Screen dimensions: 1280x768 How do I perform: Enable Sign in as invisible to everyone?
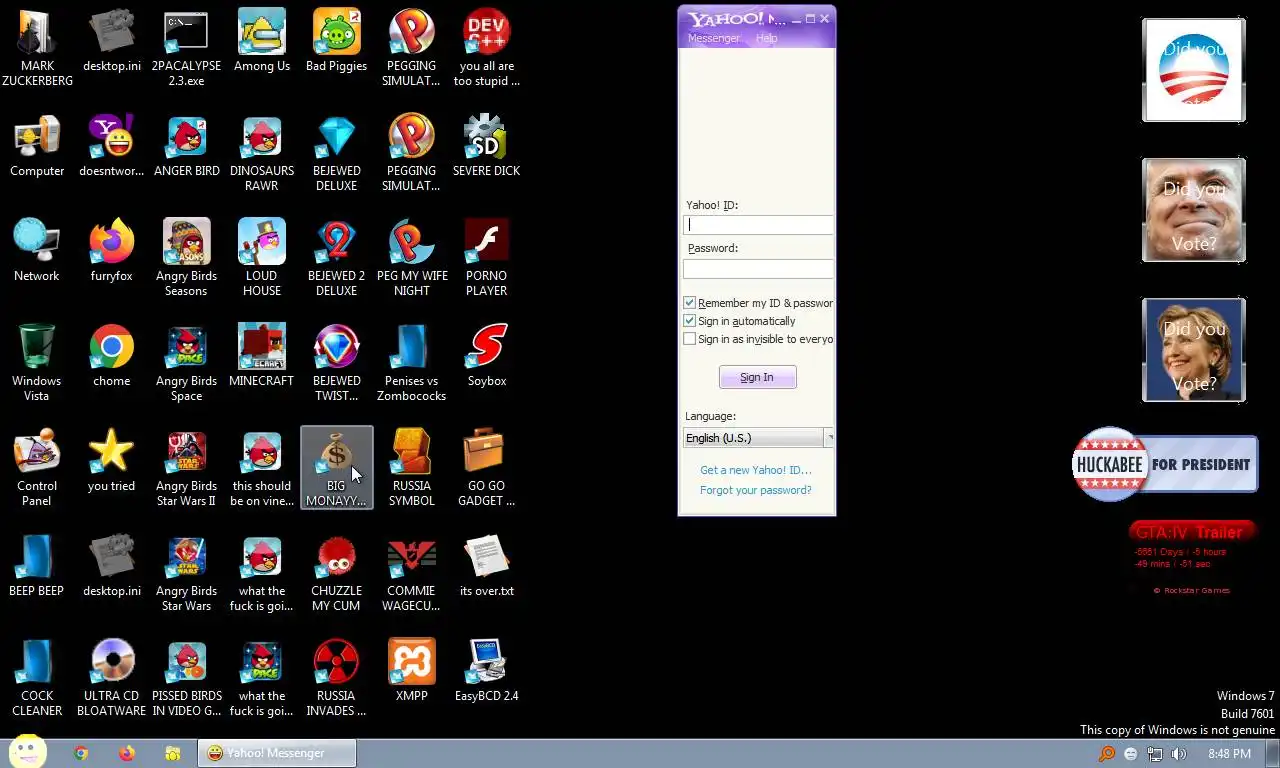[x=689, y=339]
